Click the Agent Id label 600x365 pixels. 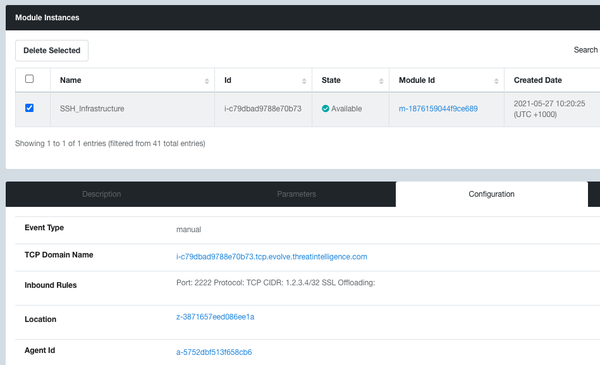(40, 350)
